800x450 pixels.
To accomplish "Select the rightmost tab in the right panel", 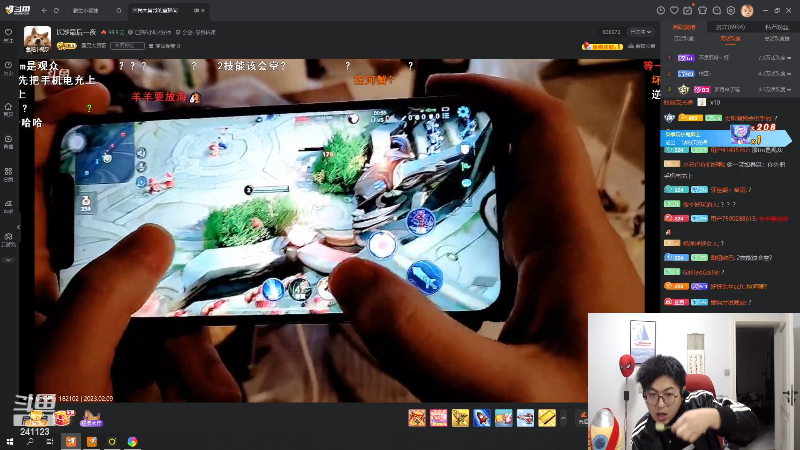I will [x=776, y=27].
